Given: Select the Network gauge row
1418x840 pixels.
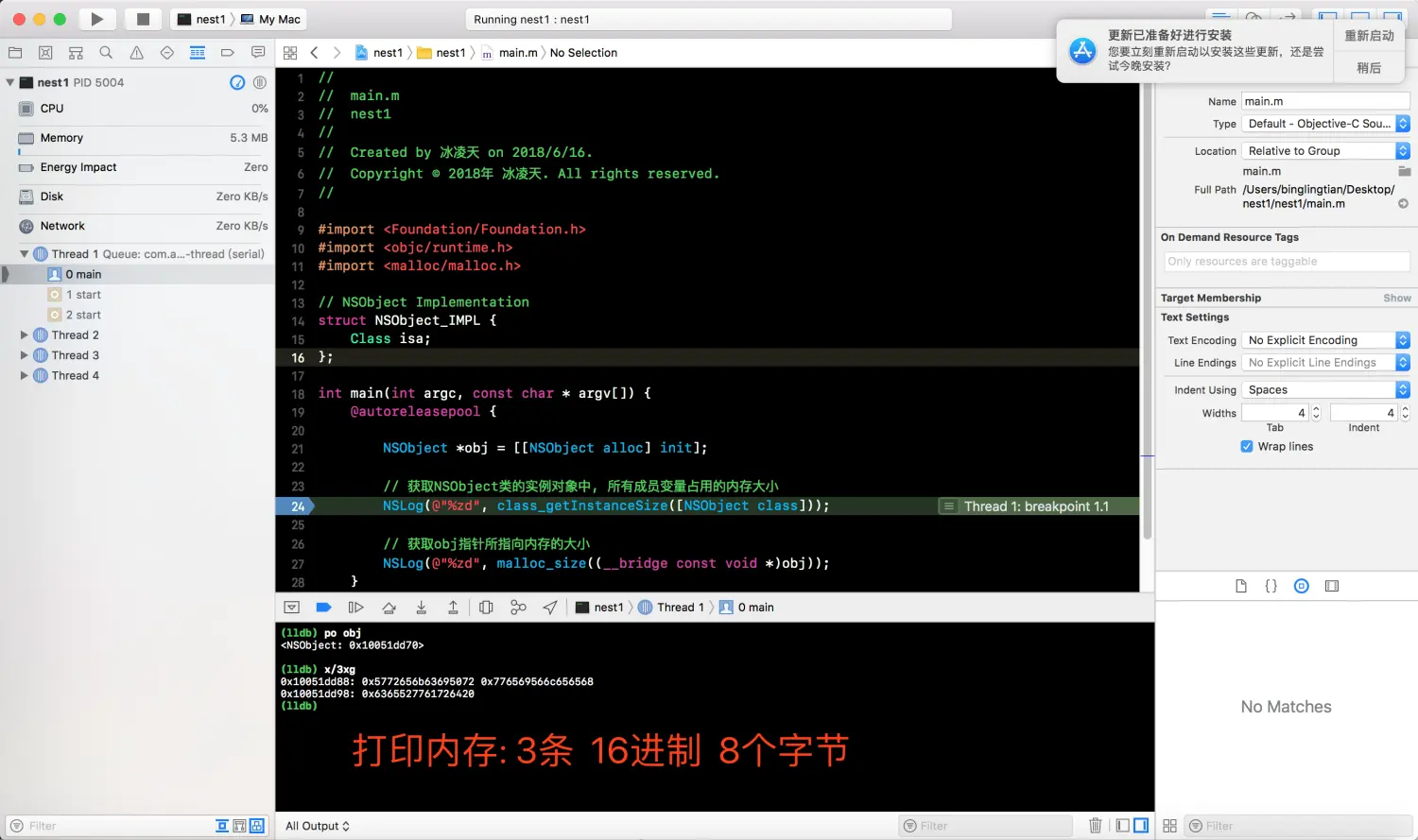Looking at the screenshot, I should coord(137,226).
